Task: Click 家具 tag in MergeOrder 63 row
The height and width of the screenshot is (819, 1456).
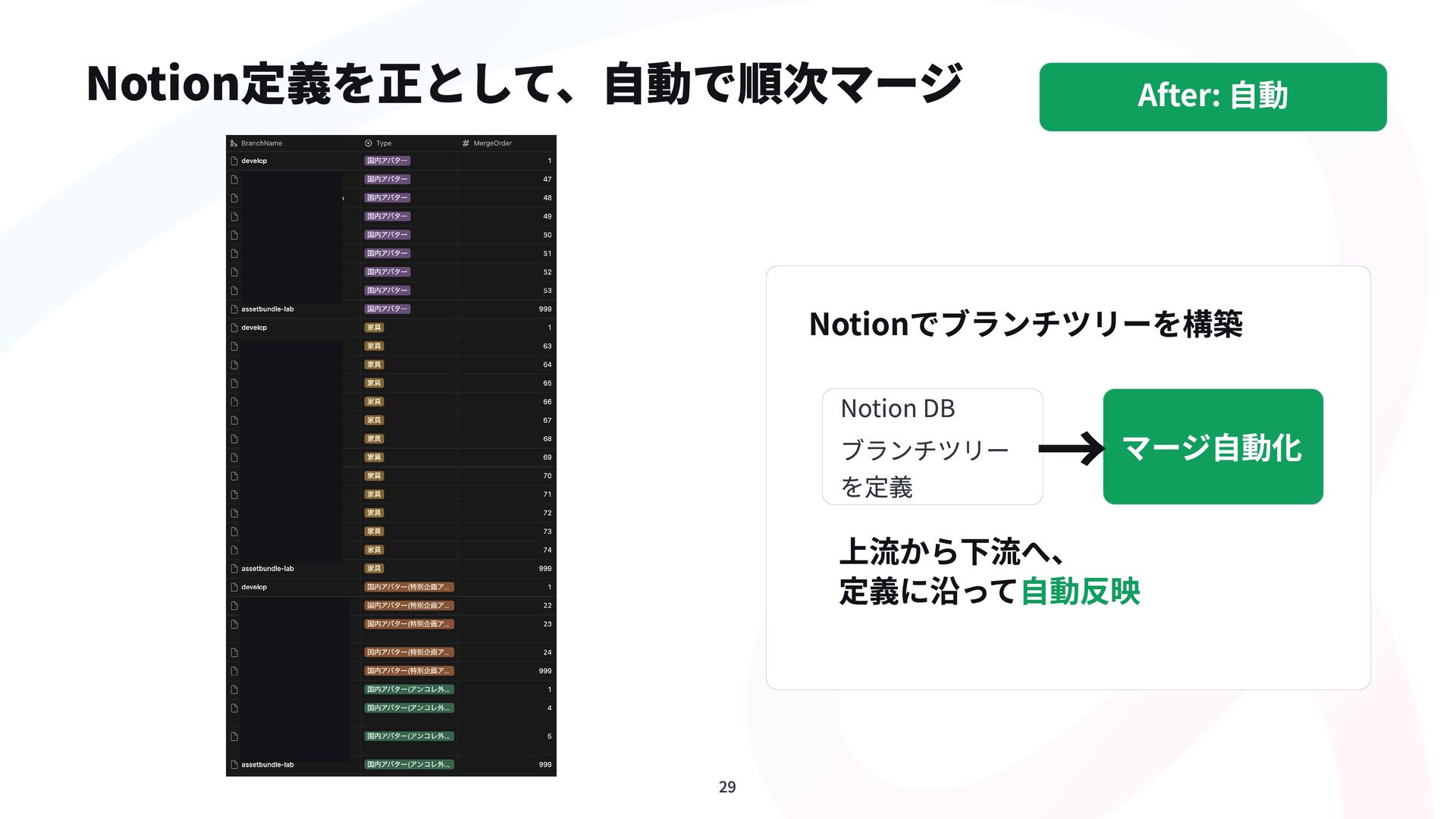Action: [374, 347]
